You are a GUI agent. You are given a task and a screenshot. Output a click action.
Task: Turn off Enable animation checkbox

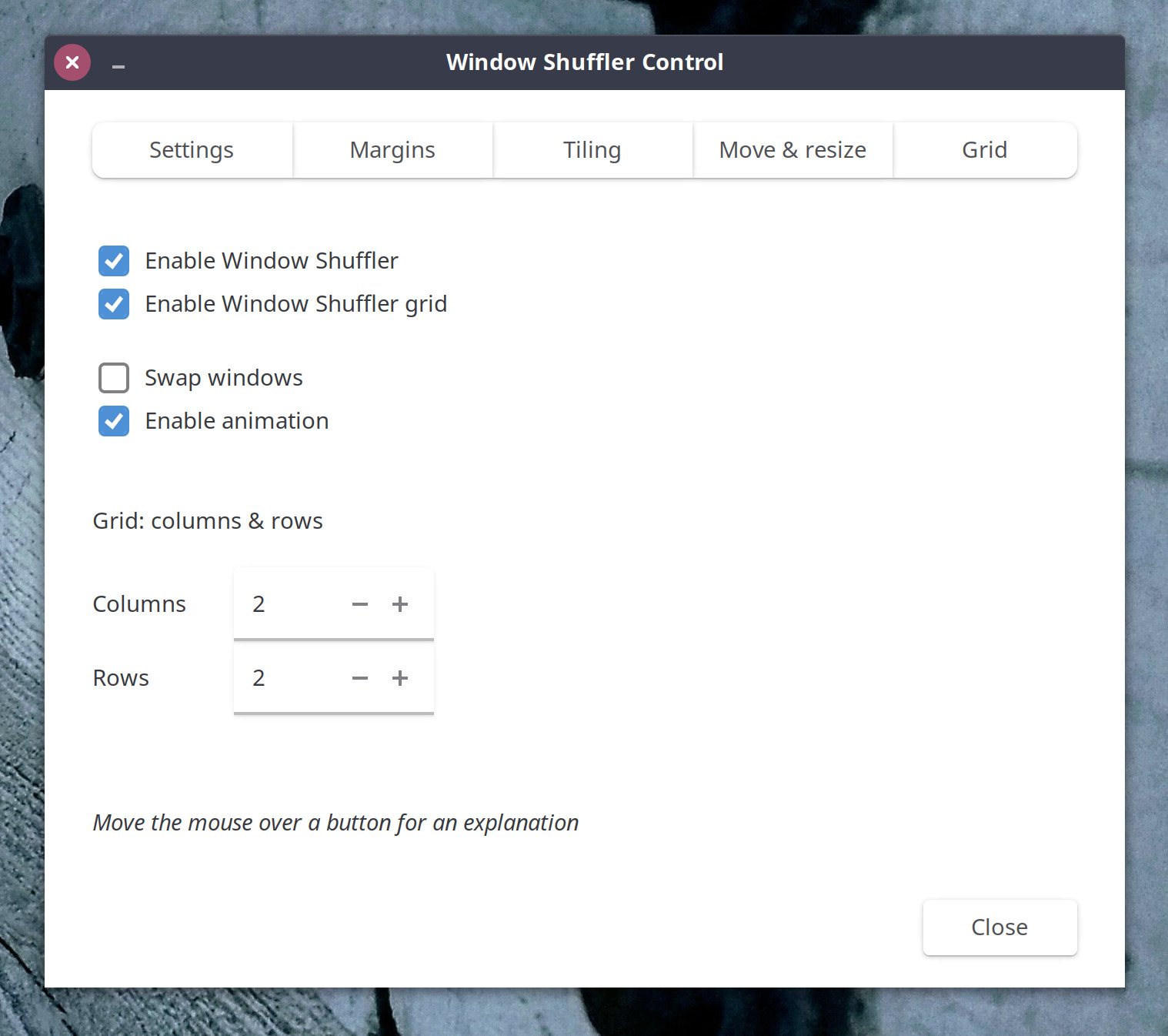tap(114, 421)
